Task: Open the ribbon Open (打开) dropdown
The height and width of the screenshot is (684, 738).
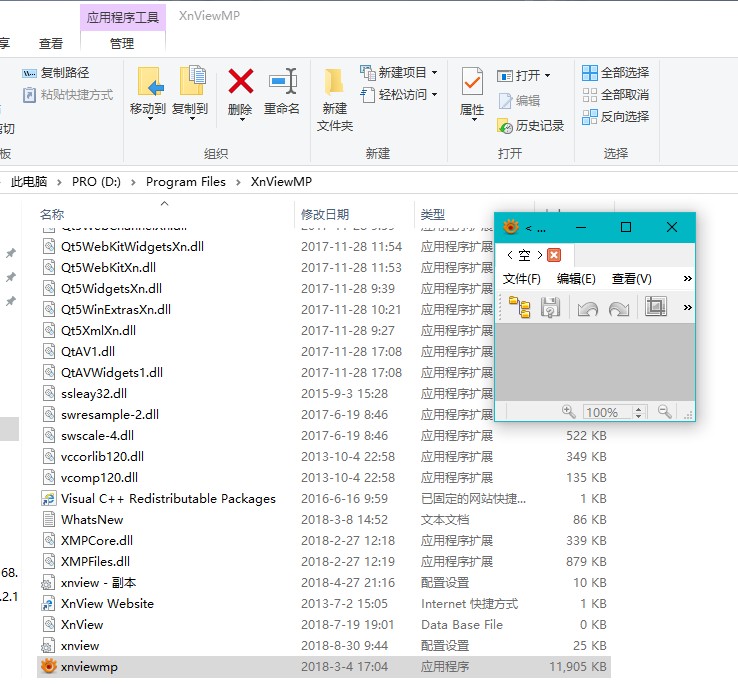Action: coord(524,75)
